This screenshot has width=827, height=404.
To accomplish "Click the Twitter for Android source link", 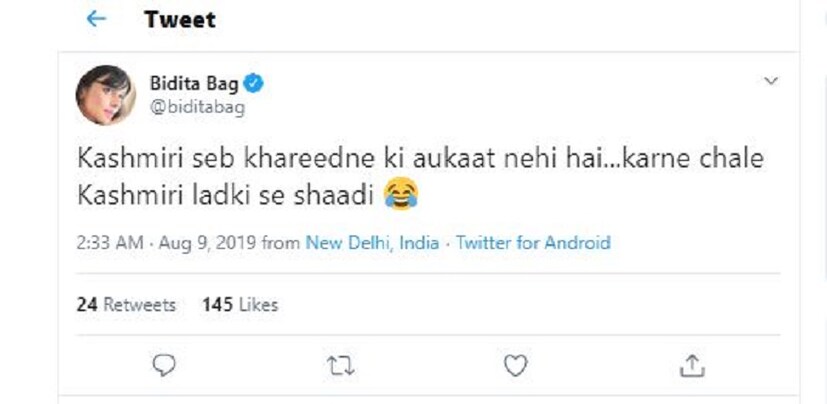I will [x=533, y=243].
